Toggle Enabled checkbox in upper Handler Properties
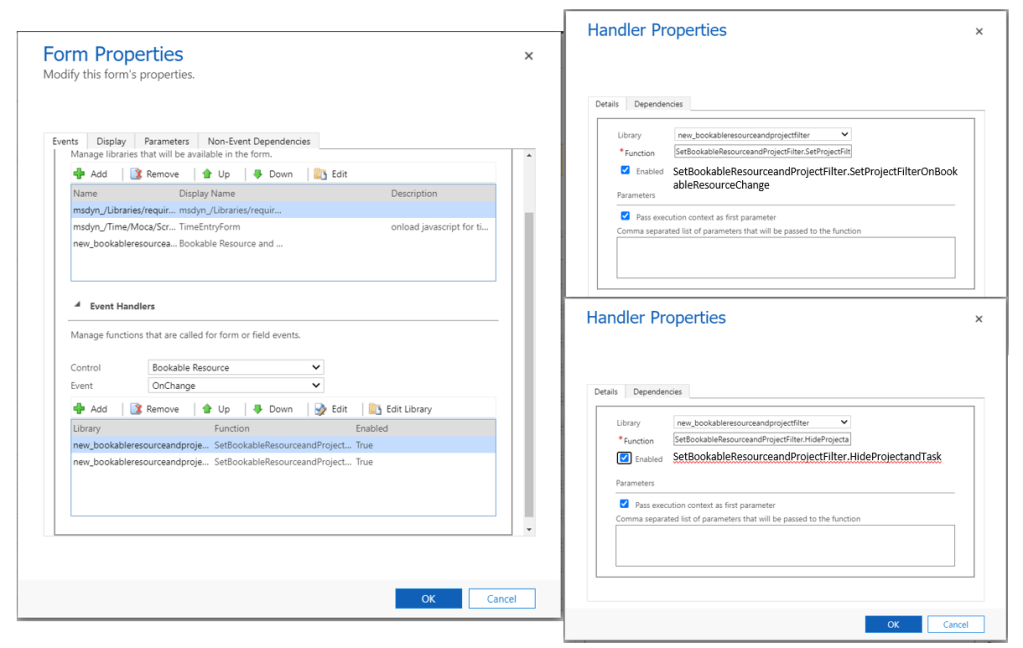The width and height of the screenshot is (1023, 648). 625,171
